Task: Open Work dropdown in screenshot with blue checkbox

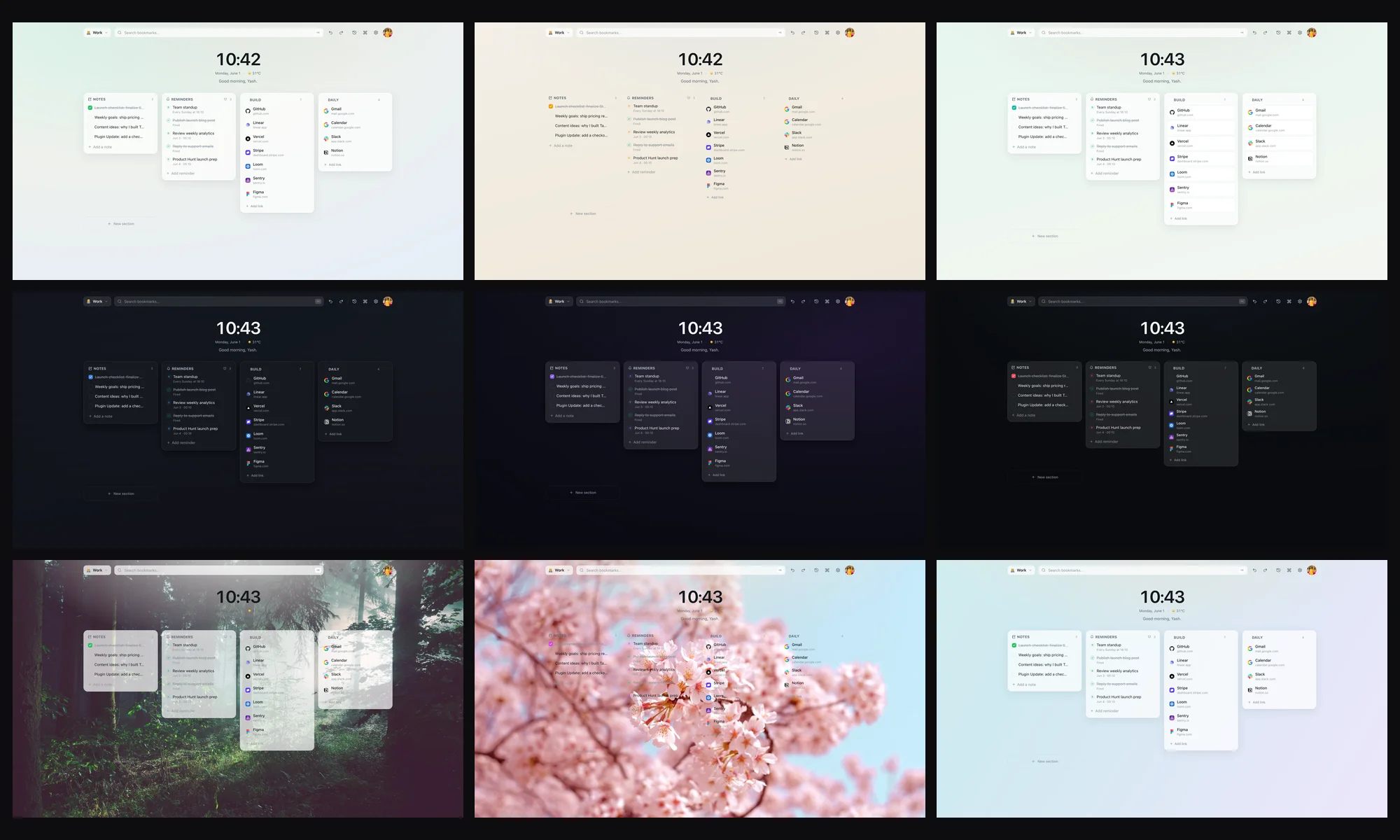Action: point(97,302)
